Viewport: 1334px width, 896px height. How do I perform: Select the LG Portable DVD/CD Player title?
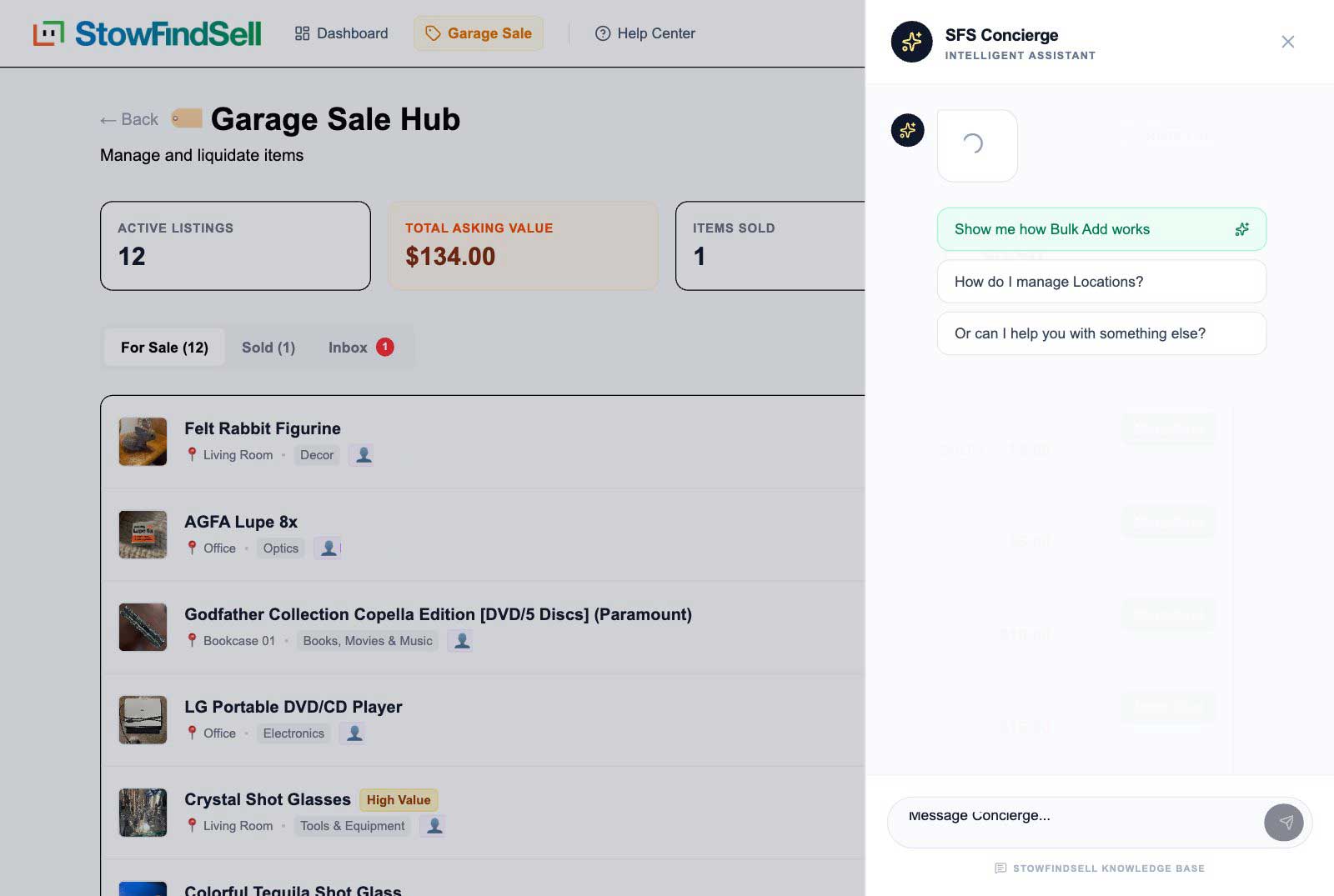(x=293, y=707)
